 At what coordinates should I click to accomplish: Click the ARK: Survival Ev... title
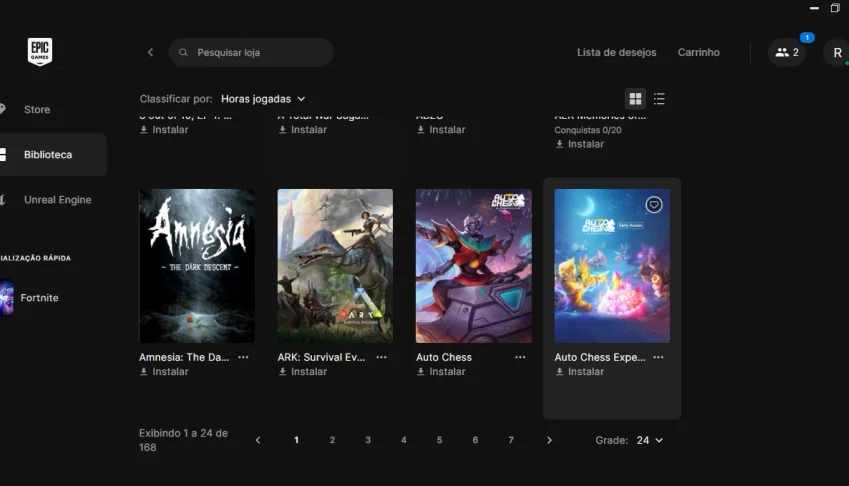[321, 357]
